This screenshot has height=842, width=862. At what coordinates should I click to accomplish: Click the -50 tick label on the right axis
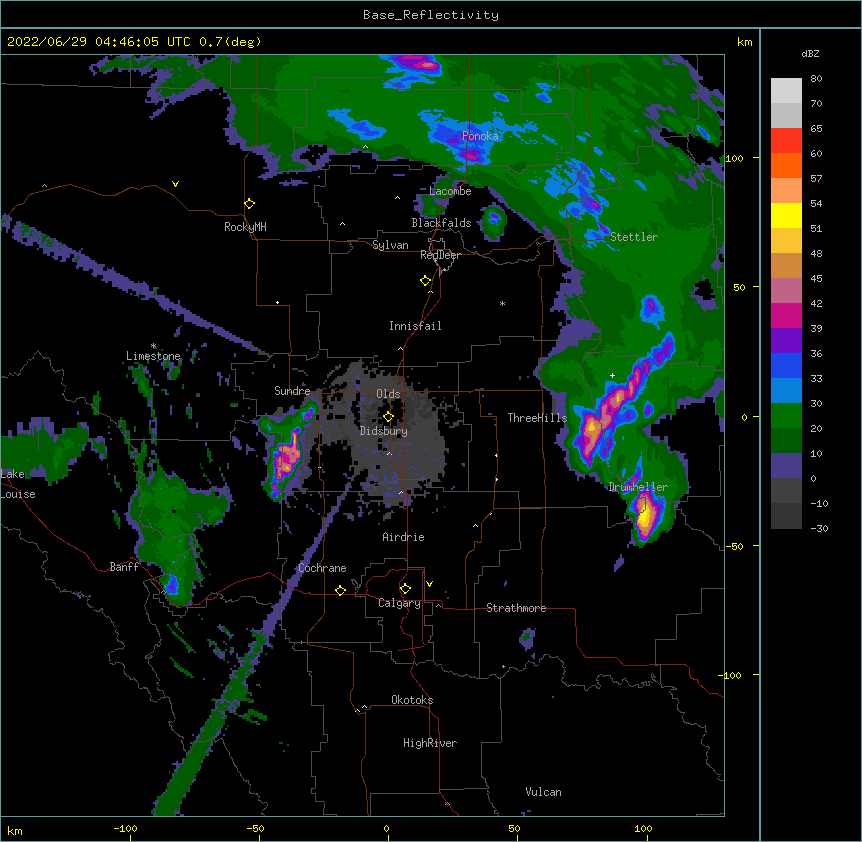point(734,546)
